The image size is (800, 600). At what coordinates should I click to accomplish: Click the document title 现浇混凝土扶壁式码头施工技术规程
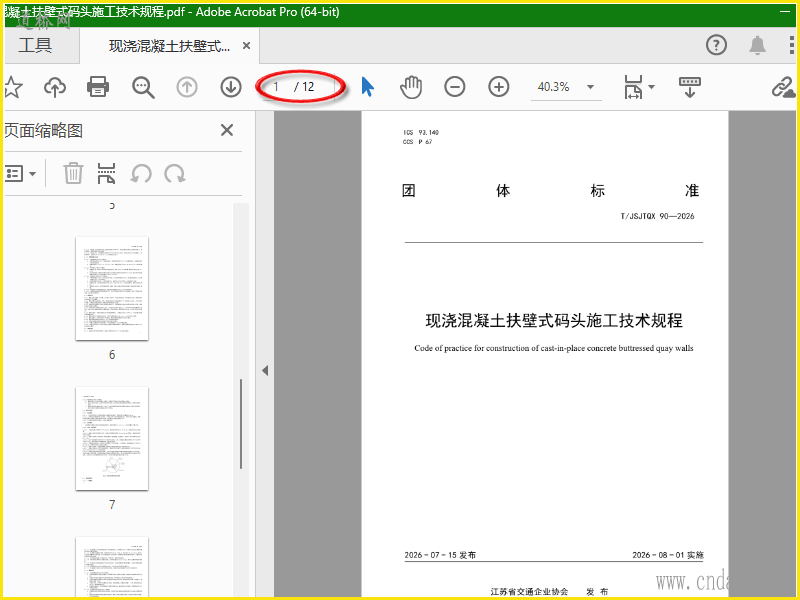click(x=554, y=320)
